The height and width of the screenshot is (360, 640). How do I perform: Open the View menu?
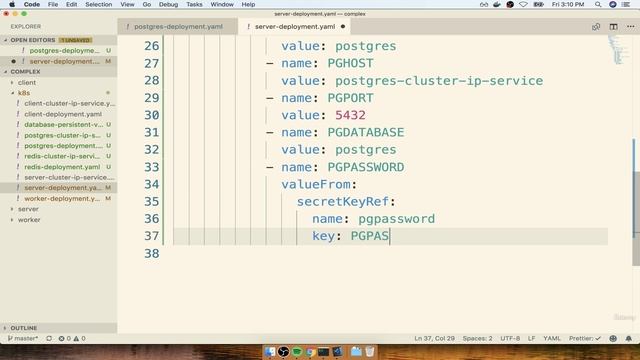[x=127, y=4]
